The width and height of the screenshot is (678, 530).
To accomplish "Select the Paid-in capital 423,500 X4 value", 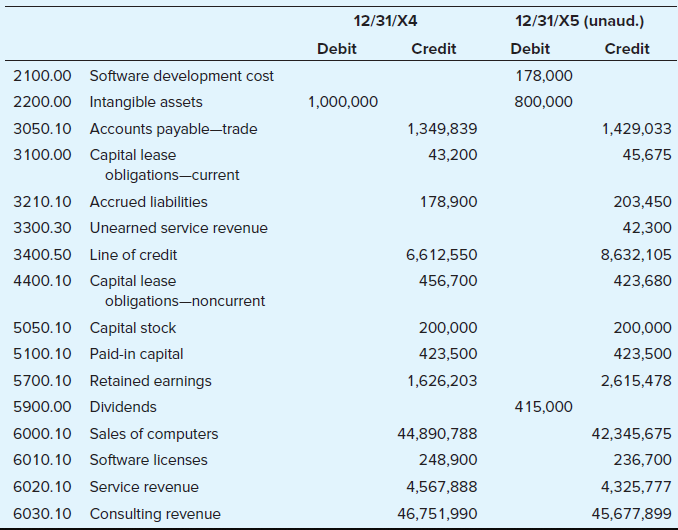I will pyautogui.click(x=448, y=354).
